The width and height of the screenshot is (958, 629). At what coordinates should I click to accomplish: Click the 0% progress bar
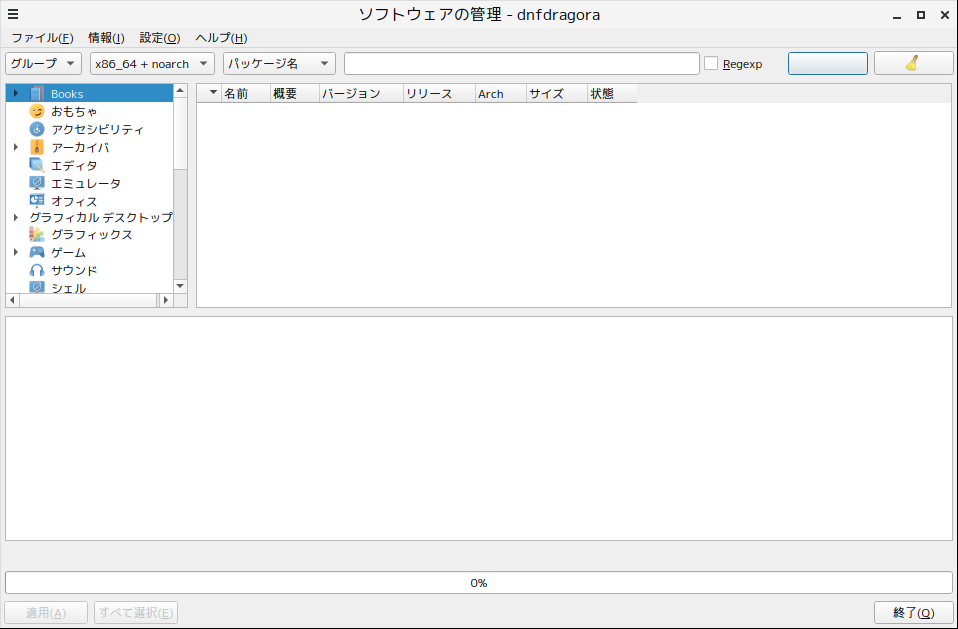click(x=479, y=583)
